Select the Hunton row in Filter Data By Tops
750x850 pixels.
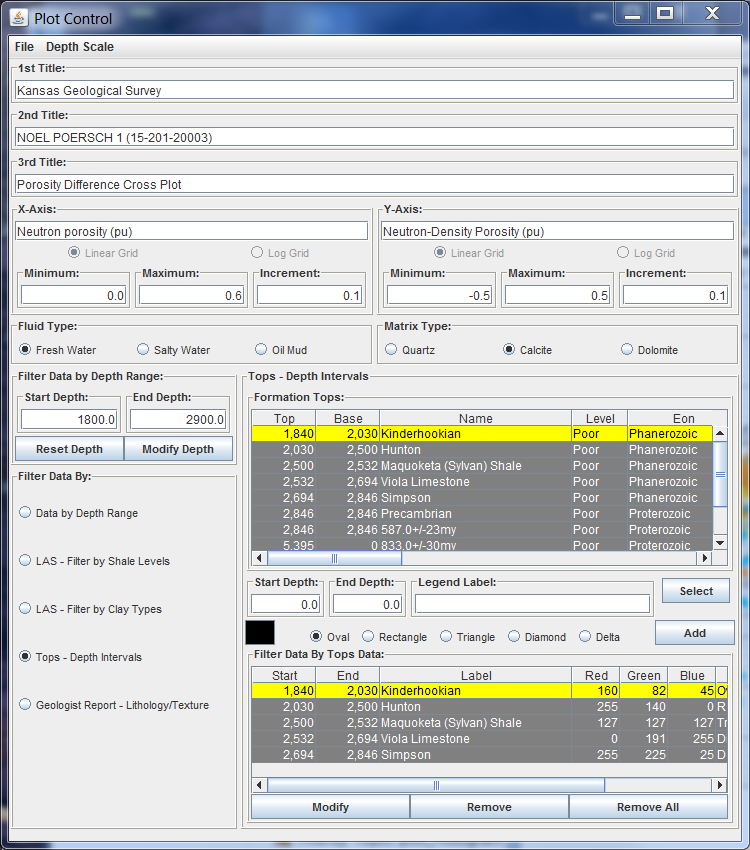tap(489, 706)
